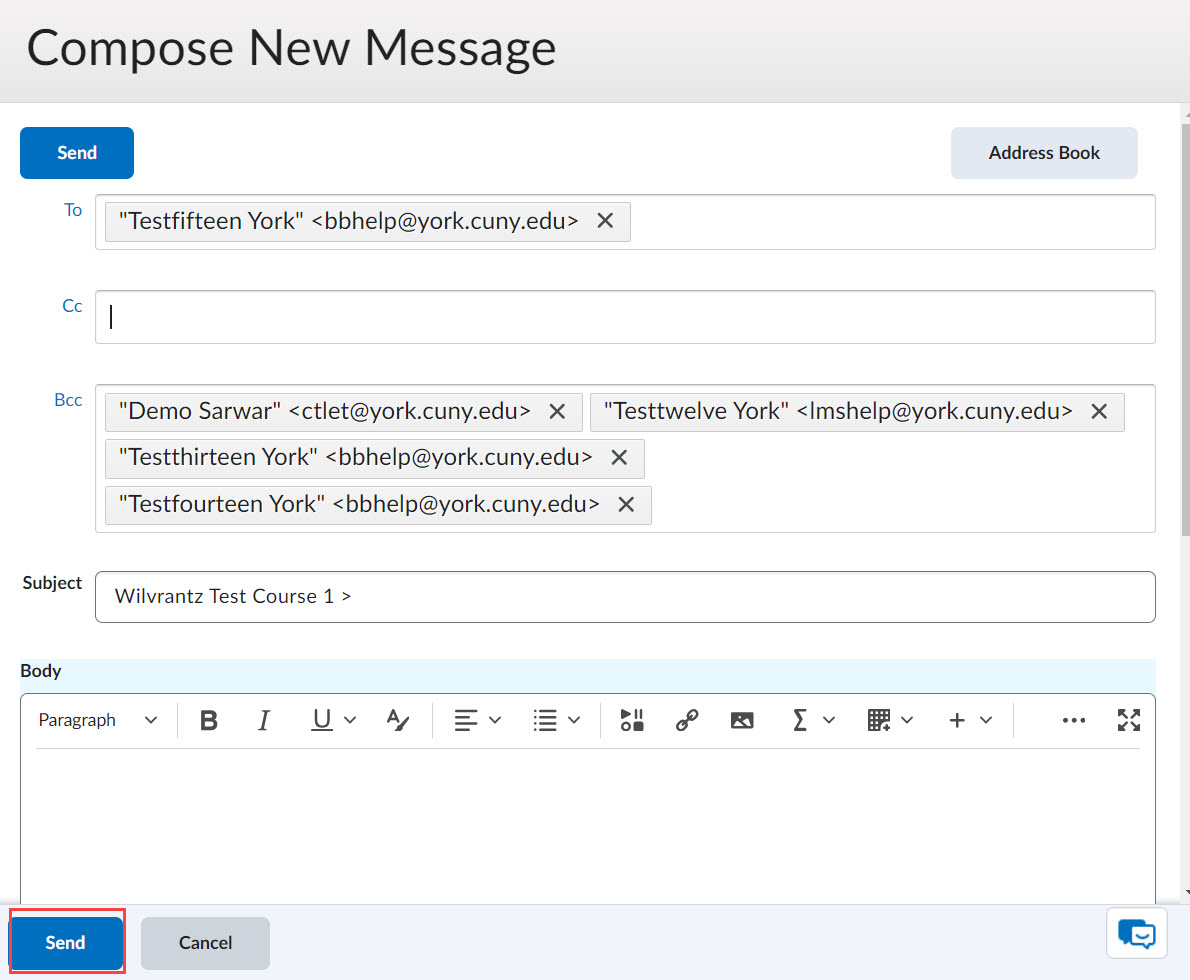This screenshot has height=980, width=1190.
Task: Open the chat support bubble icon
Action: (1136, 933)
